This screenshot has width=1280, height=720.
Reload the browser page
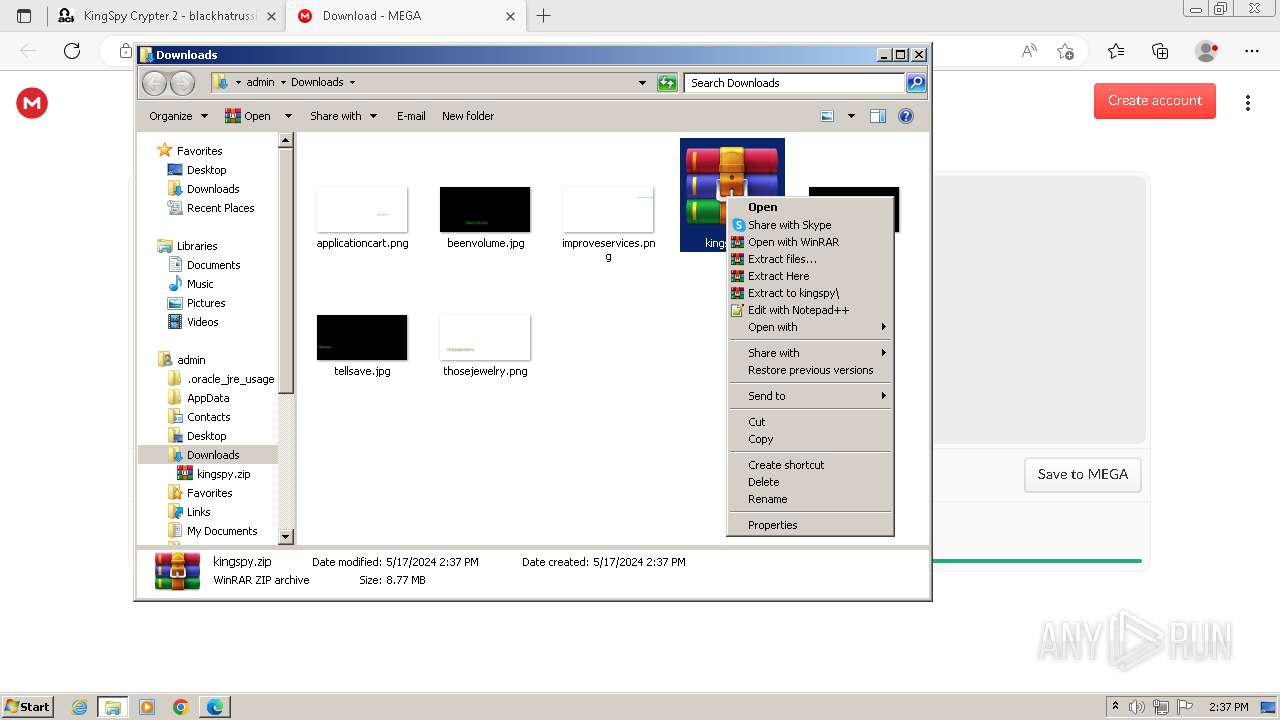pyautogui.click(x=72, y=51)
